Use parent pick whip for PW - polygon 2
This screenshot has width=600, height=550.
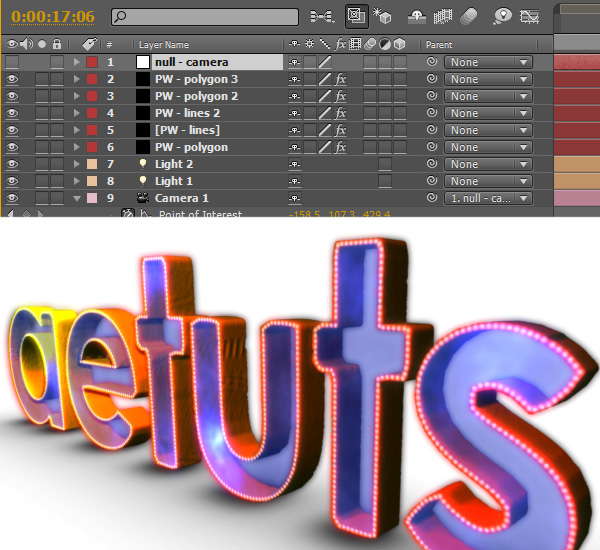[x=432, y=96]
